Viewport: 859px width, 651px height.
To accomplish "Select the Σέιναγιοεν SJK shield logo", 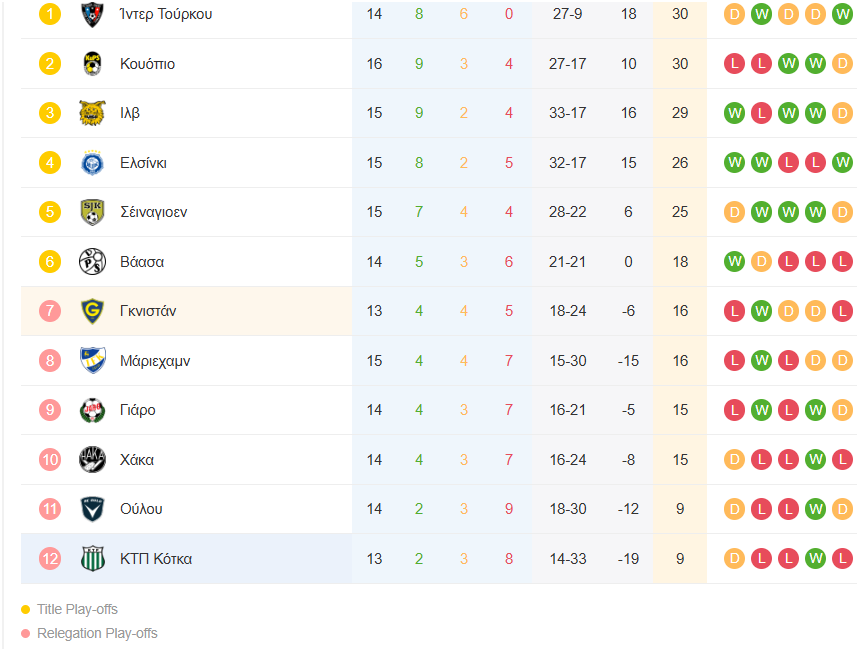I will click(92, 212).
